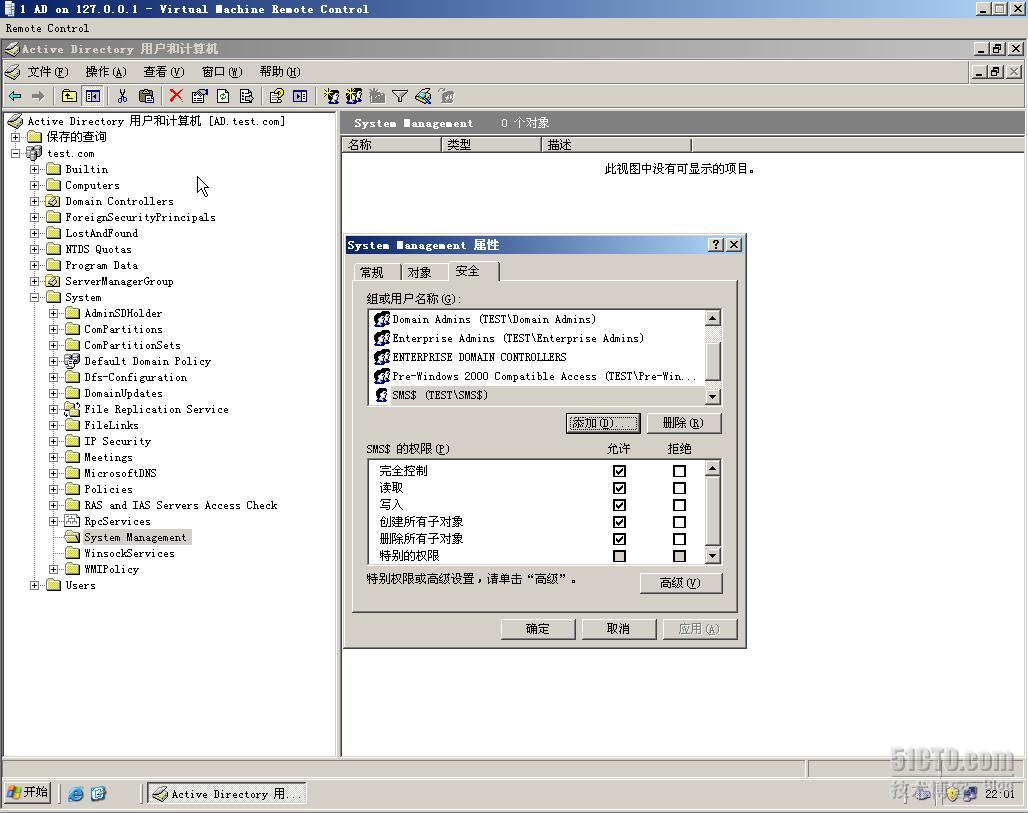Check Deny for 读取 permission
The image size is (1028, 813).
pyautogui.click(x=679, y=488)
